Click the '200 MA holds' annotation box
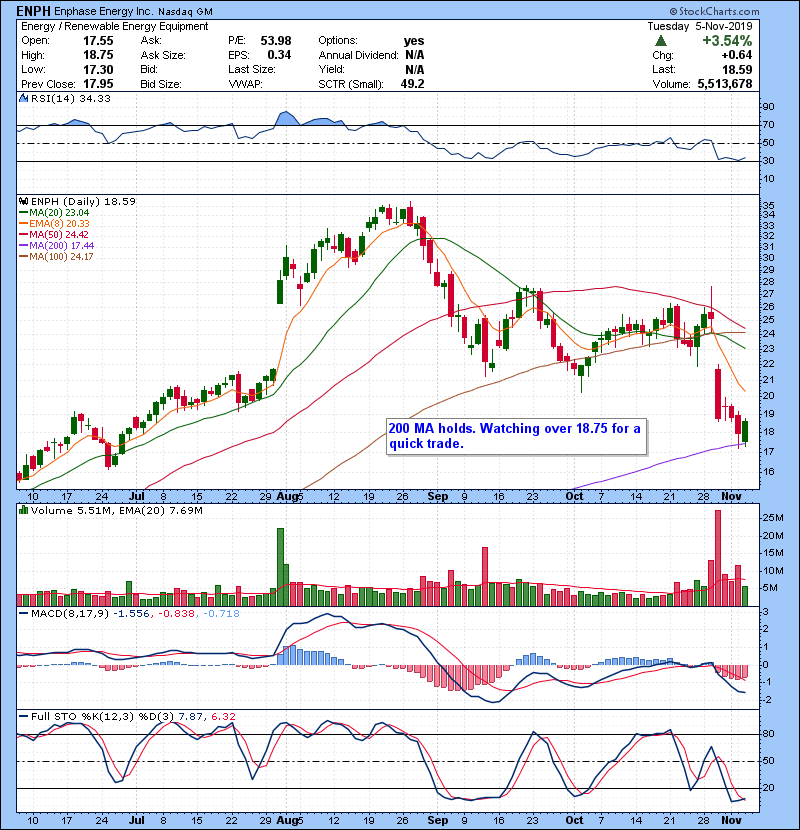Viewport: 800px width, 830px height. [516, 436]
